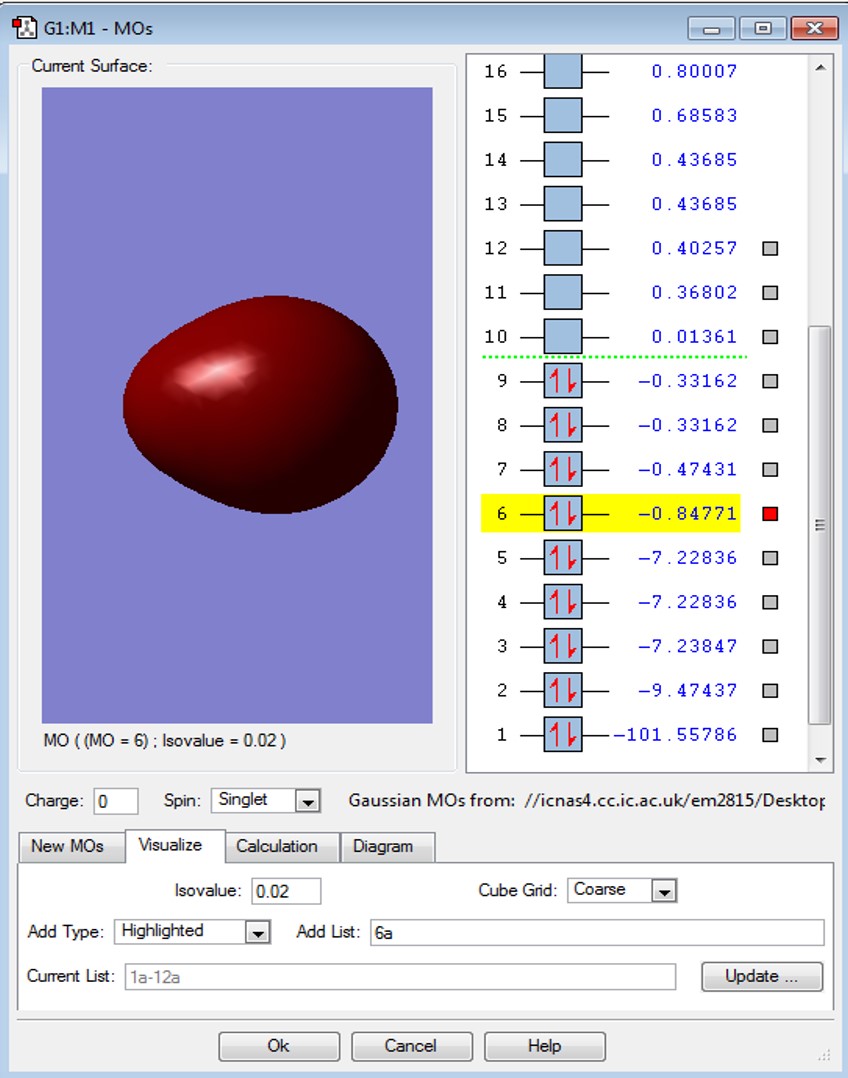Toggle the red surface marker for MO 6

click(770, 514)
